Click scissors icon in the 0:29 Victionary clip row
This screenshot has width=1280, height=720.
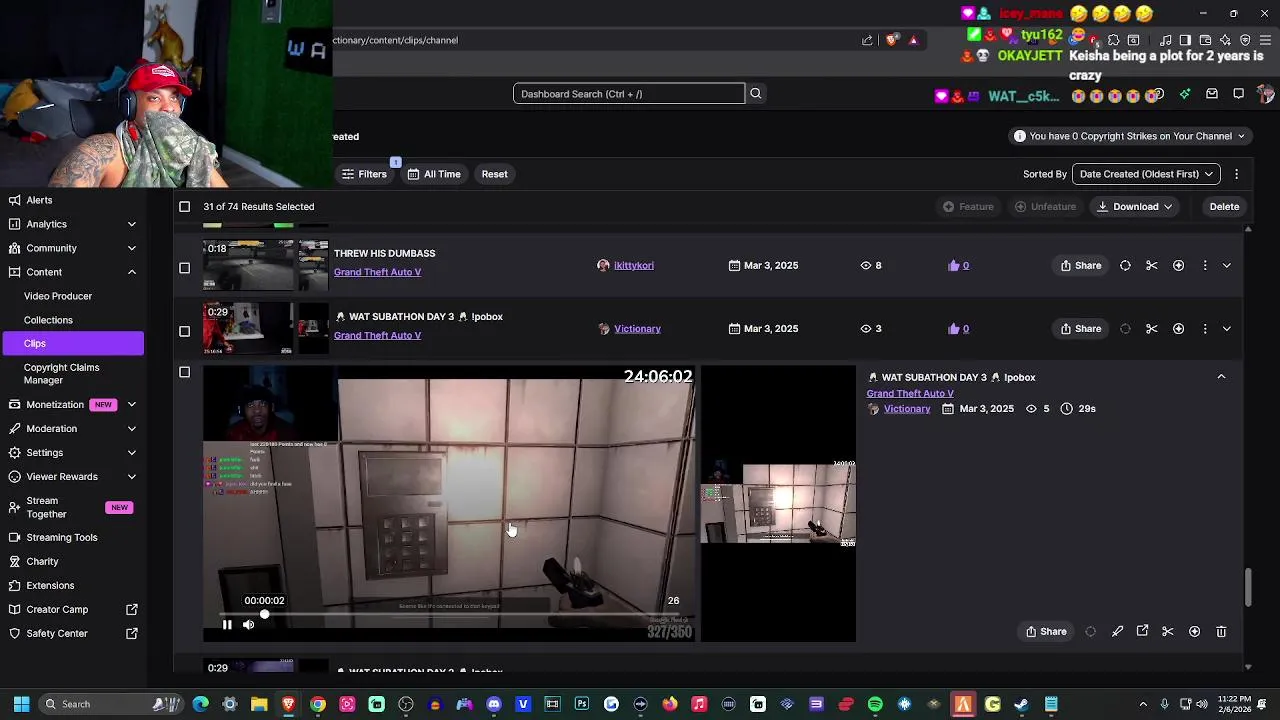(1152, 328)
